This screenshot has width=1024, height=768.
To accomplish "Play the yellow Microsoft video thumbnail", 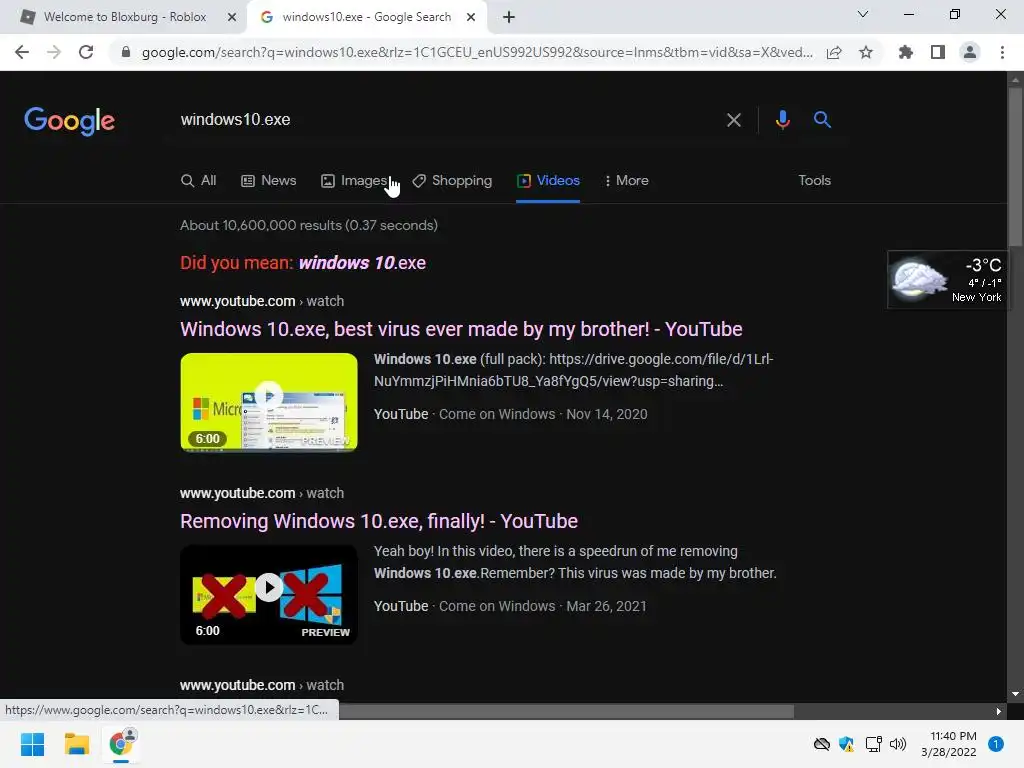I will 269,402.
